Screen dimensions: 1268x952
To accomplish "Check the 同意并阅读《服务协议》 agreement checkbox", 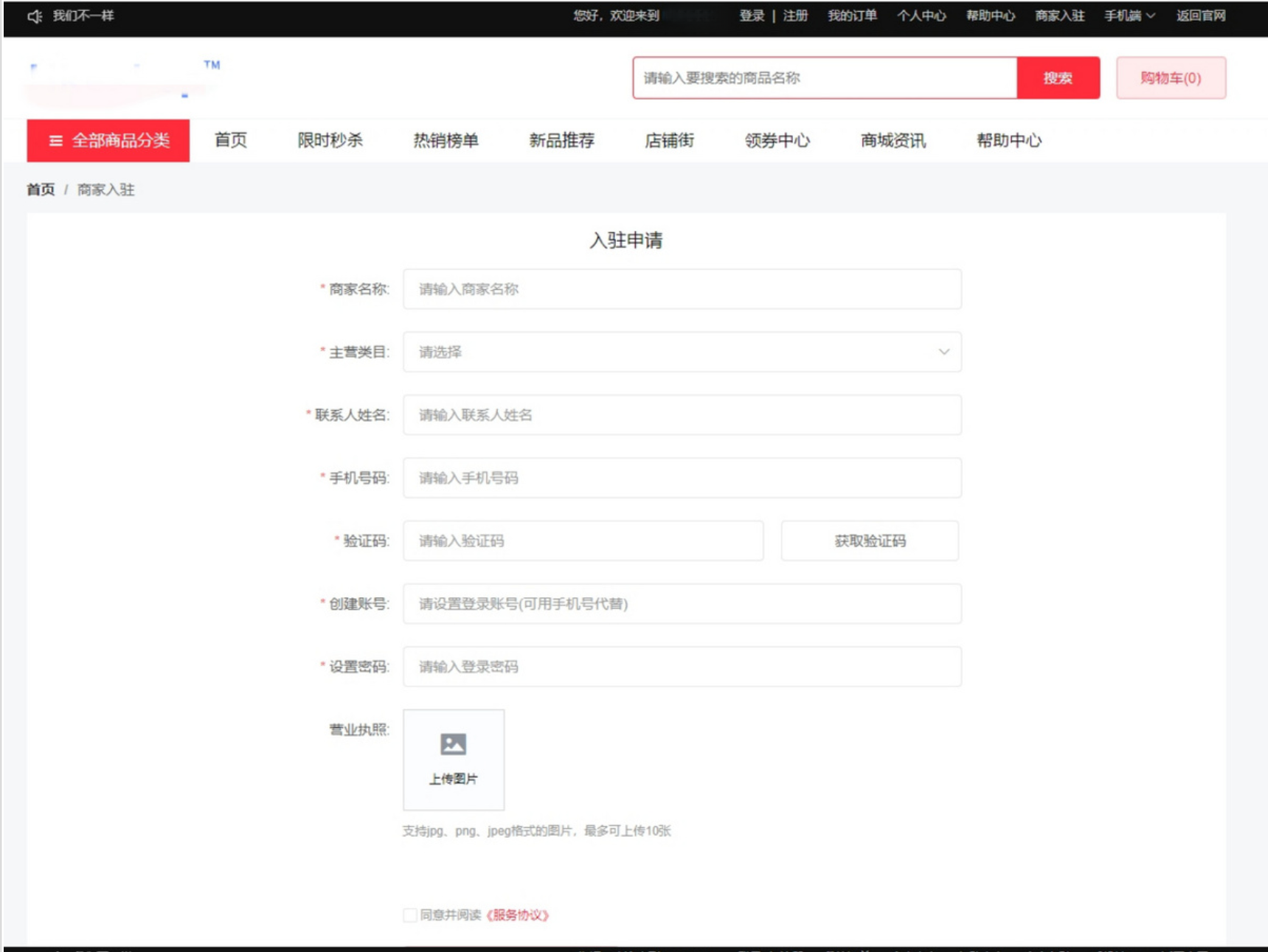I will pos(409,914).
